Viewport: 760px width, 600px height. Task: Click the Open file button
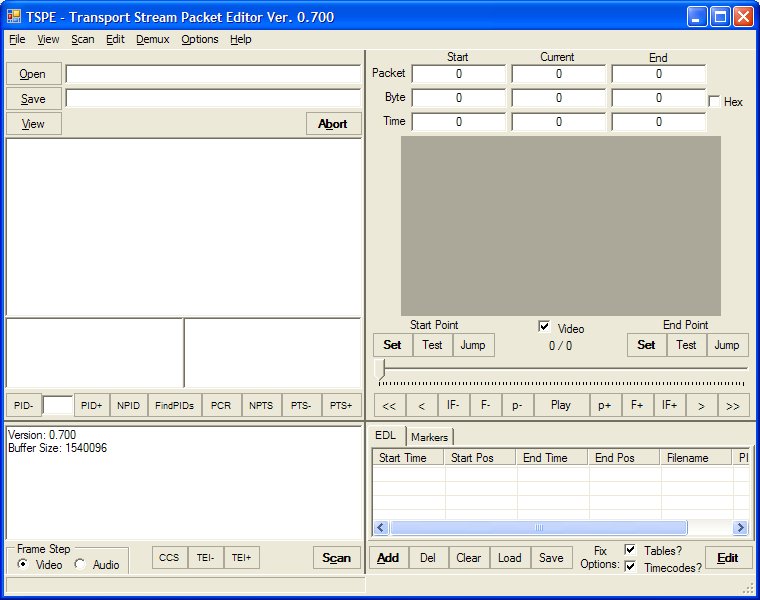point(33,74)
